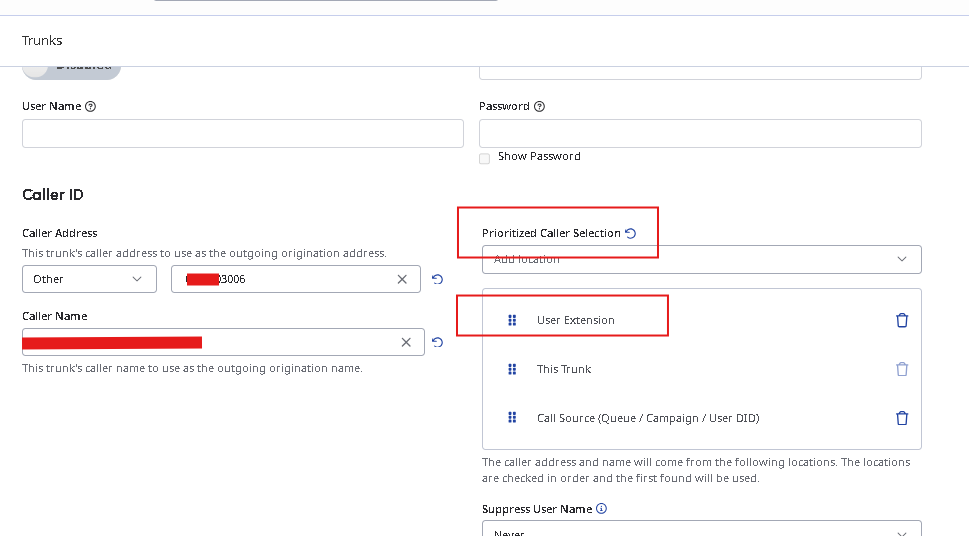The image size is (969, 536).
Task: Open the Suppress User Name dropdown
Action: pyautogui.click(x=700, y=530)
